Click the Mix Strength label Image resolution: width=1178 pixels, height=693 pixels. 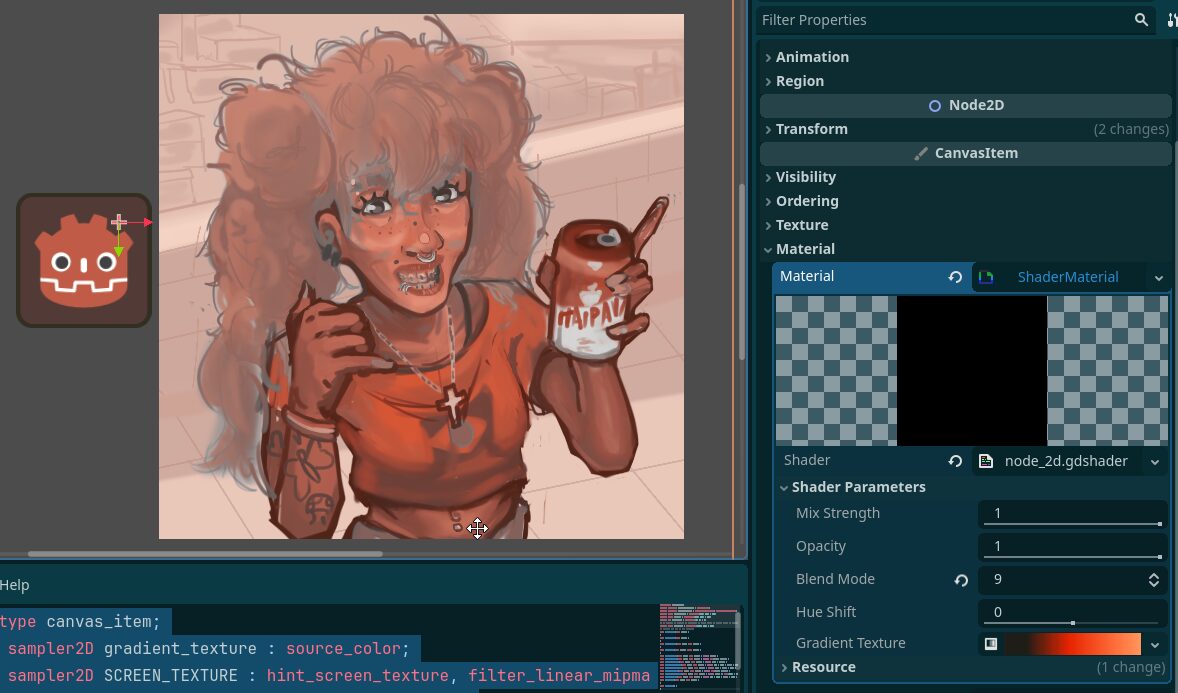[838, 513]
